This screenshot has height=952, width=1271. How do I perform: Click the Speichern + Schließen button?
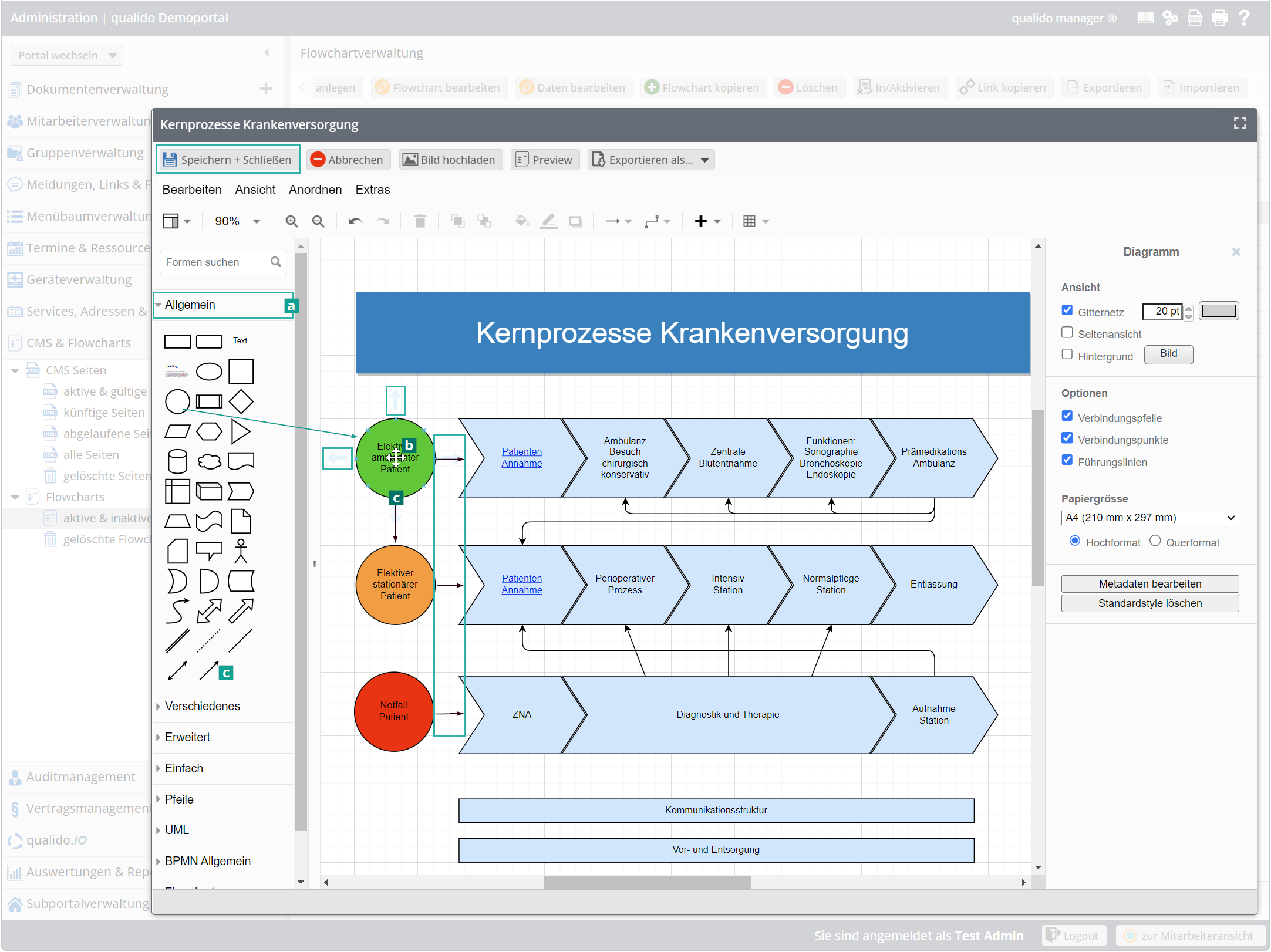pos(228,160)
